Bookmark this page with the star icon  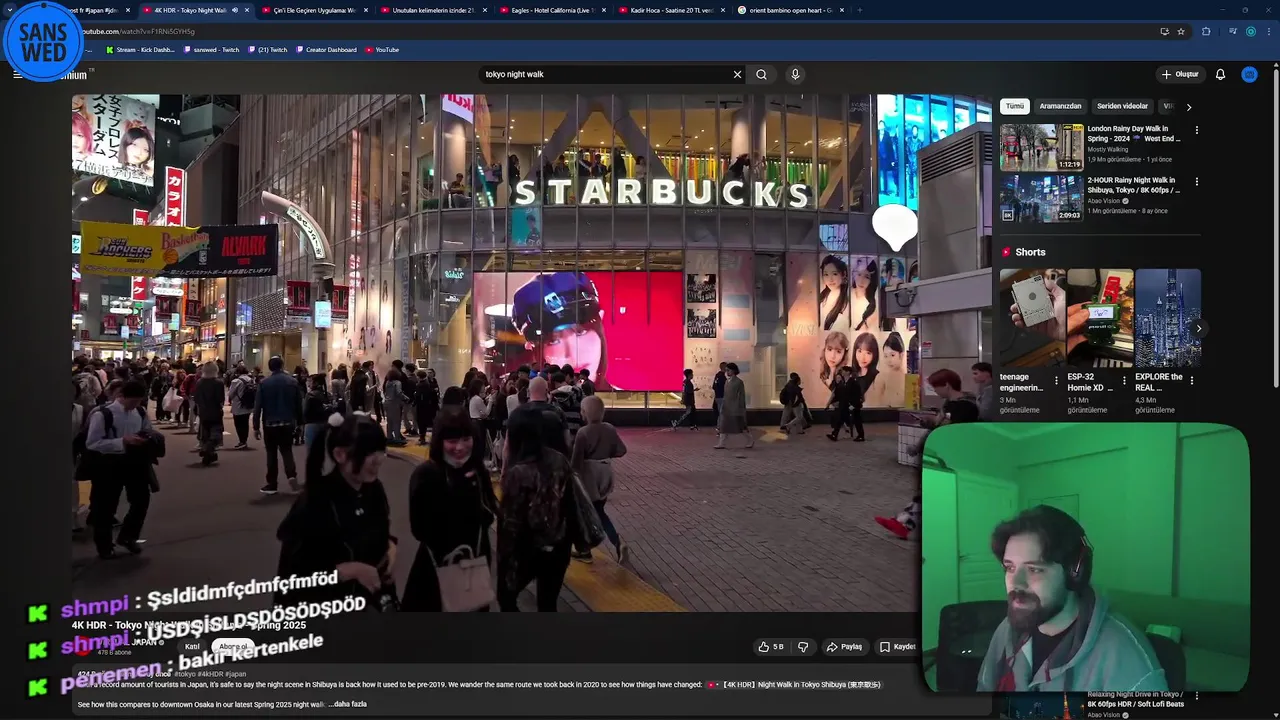1181,31
